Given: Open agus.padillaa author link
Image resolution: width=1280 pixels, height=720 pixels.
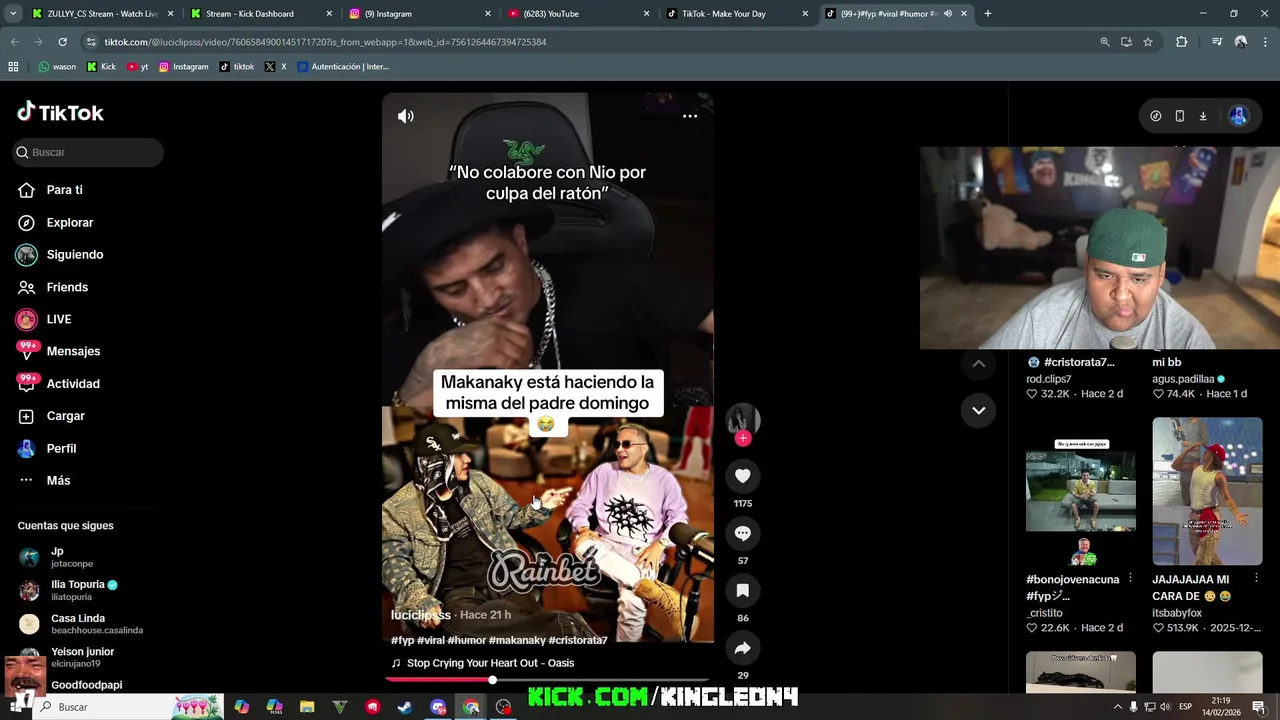Looking at the screenshot, I should [x=1183, y=379].
